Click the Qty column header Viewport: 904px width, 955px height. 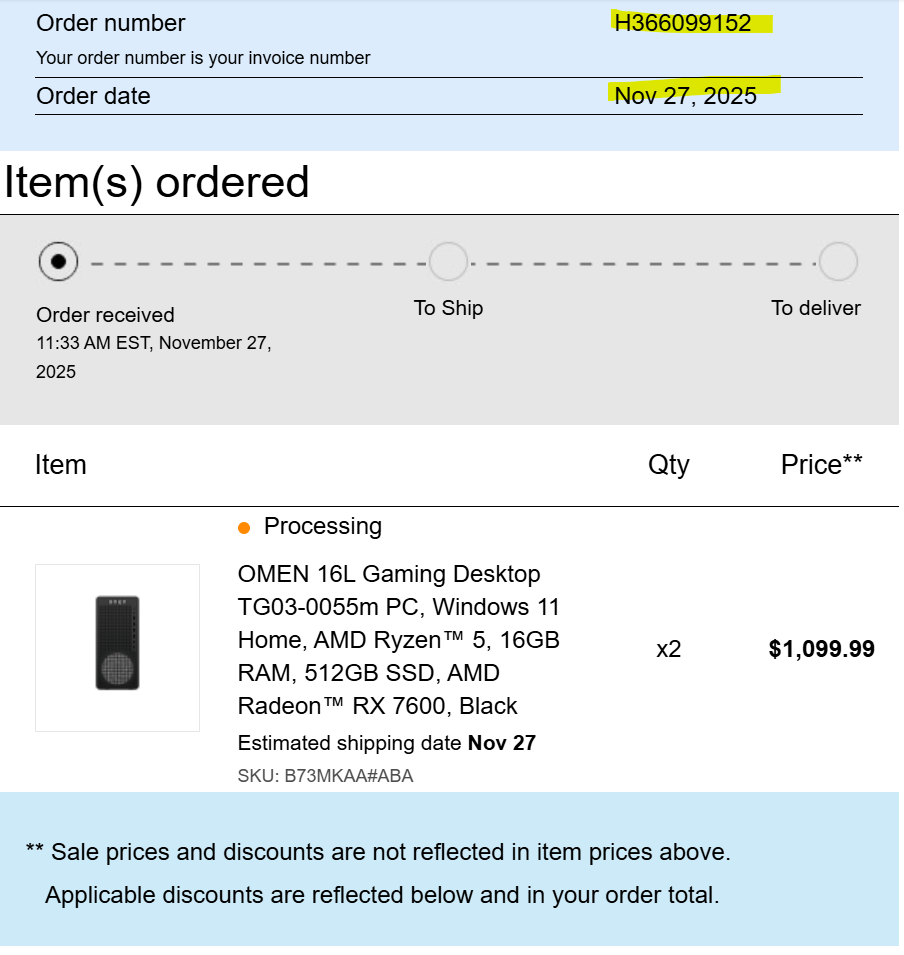pyautogui.click(x=668, y=465)
